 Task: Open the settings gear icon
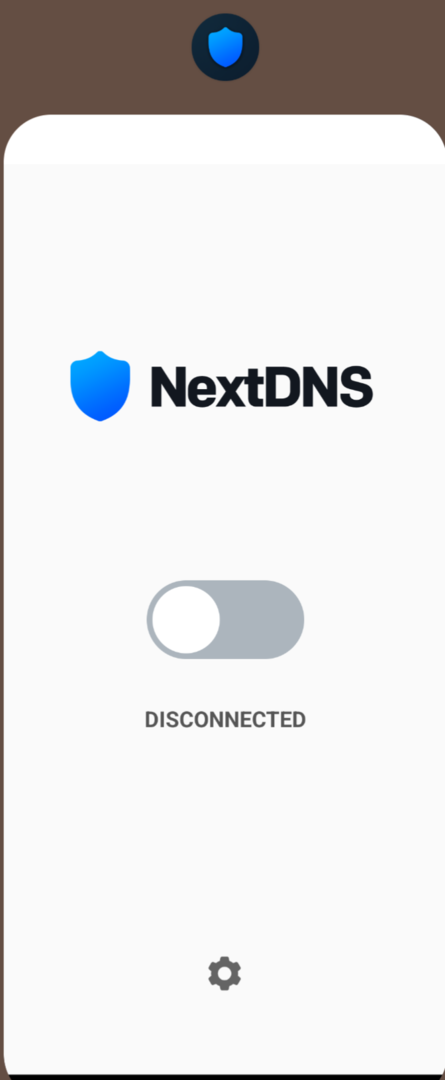coord(225,973)
